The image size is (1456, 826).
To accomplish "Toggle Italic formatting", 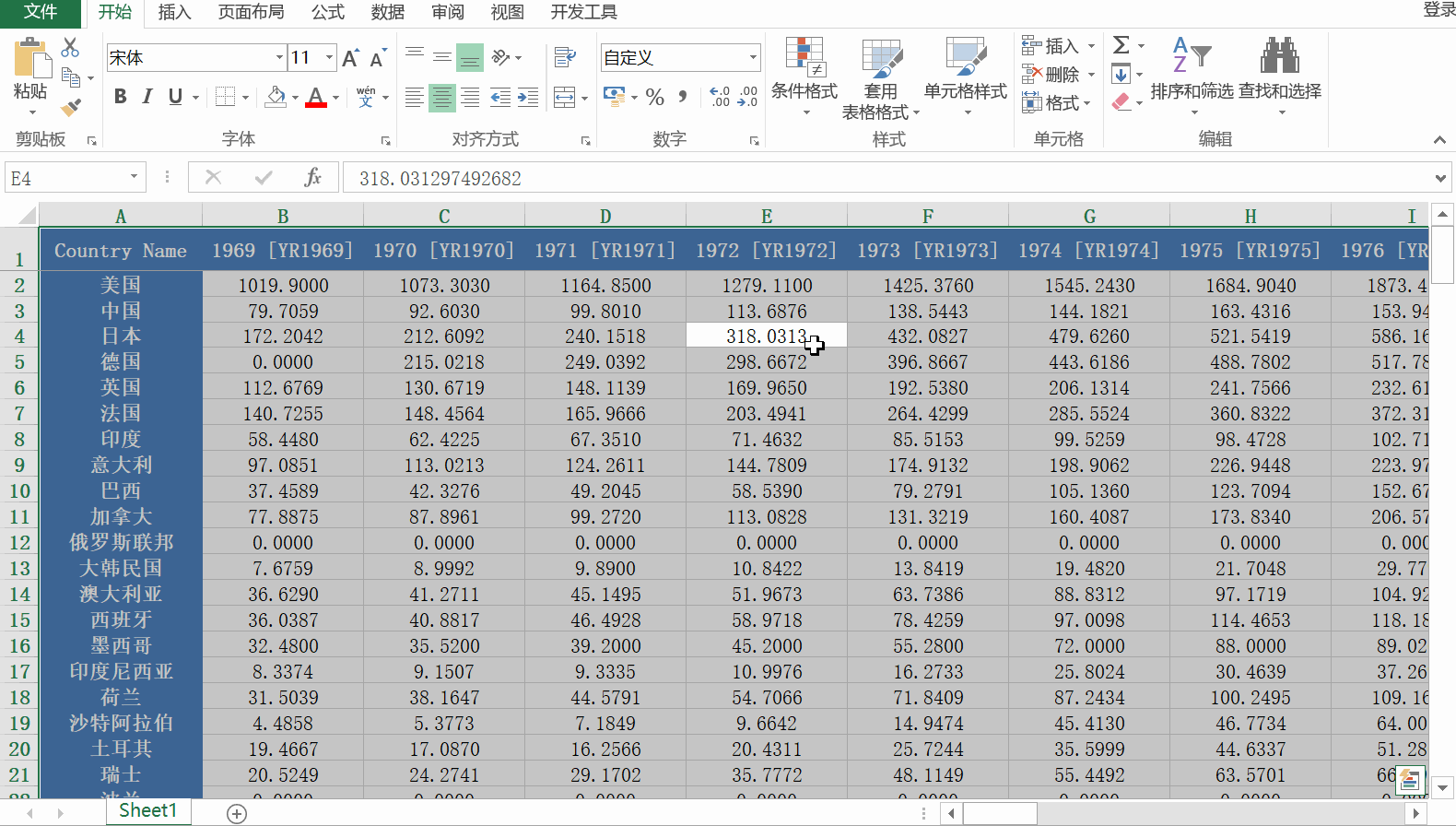I will click(x=147, y=97).
